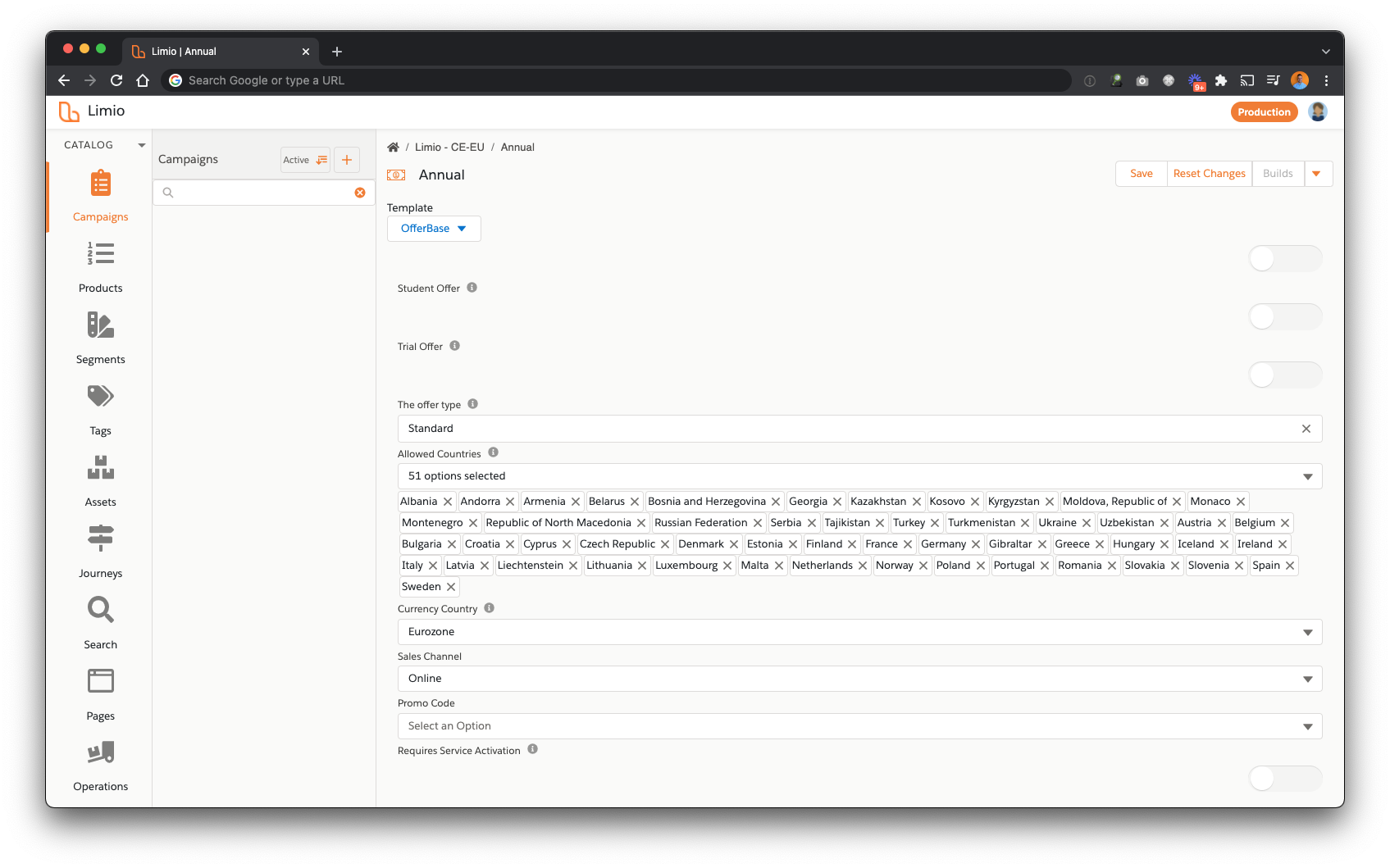Remove Ireland from allowed countries
Screen dimensions: 1390x868
click(1283, 544)
